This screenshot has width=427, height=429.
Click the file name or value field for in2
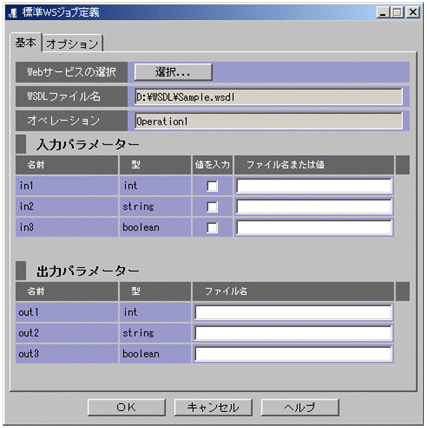(x=314, y=207)
